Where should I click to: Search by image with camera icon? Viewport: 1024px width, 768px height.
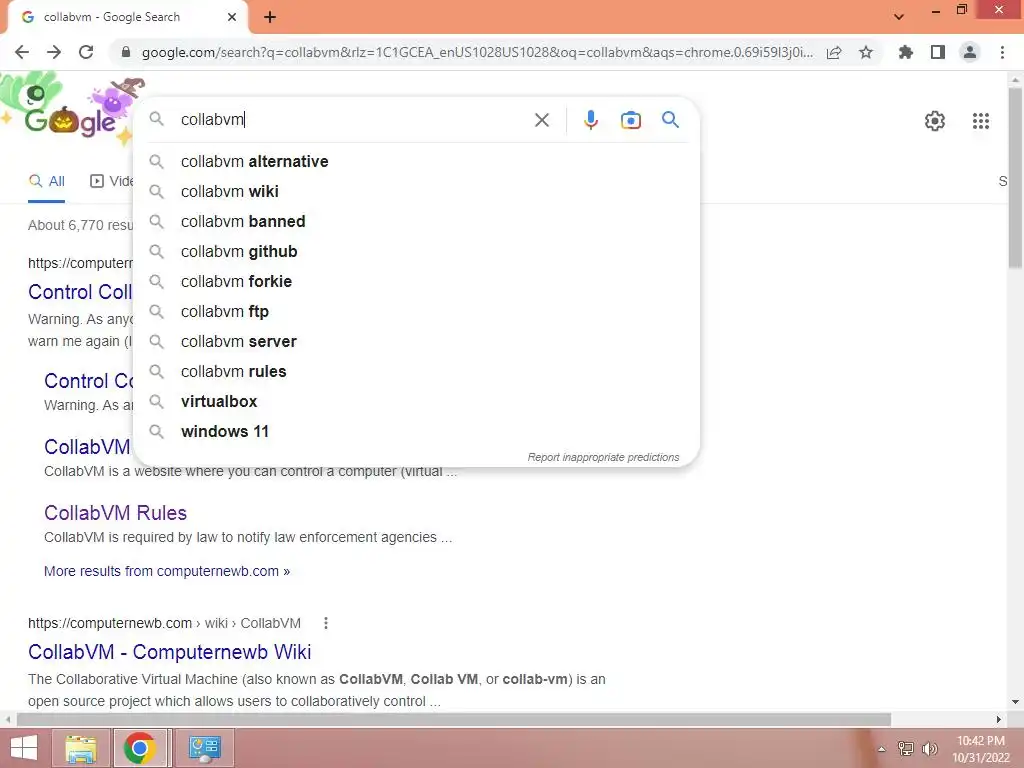click(x=631, y=120)
